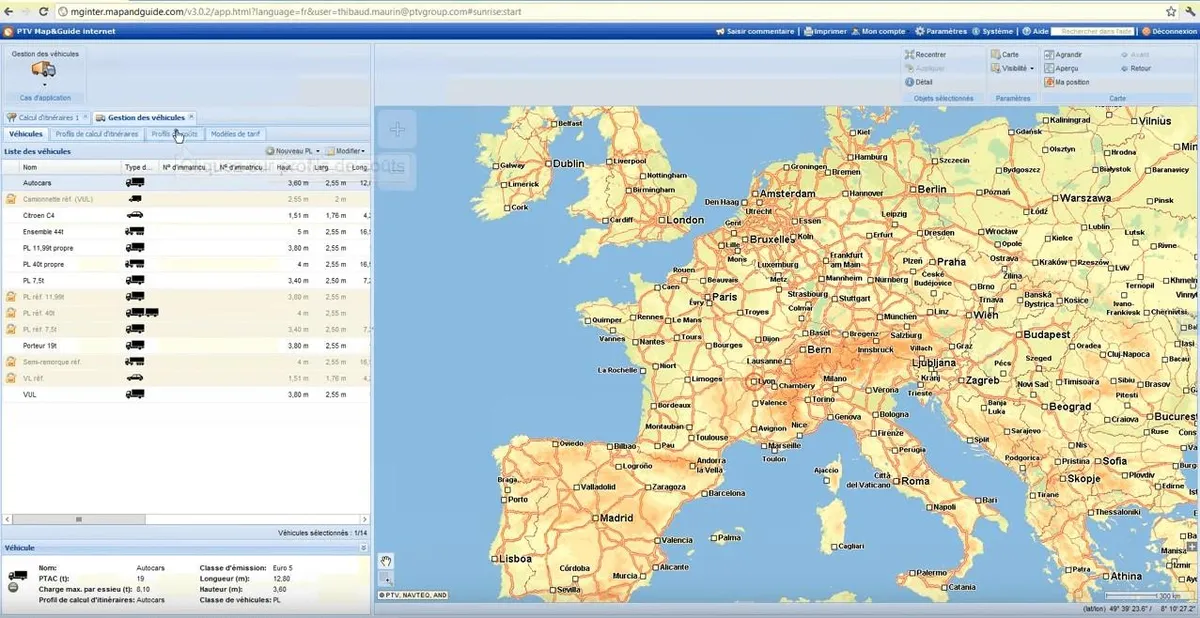Click the Aperçu map icon
1200x618 pixels.
tap(1049, 68)
